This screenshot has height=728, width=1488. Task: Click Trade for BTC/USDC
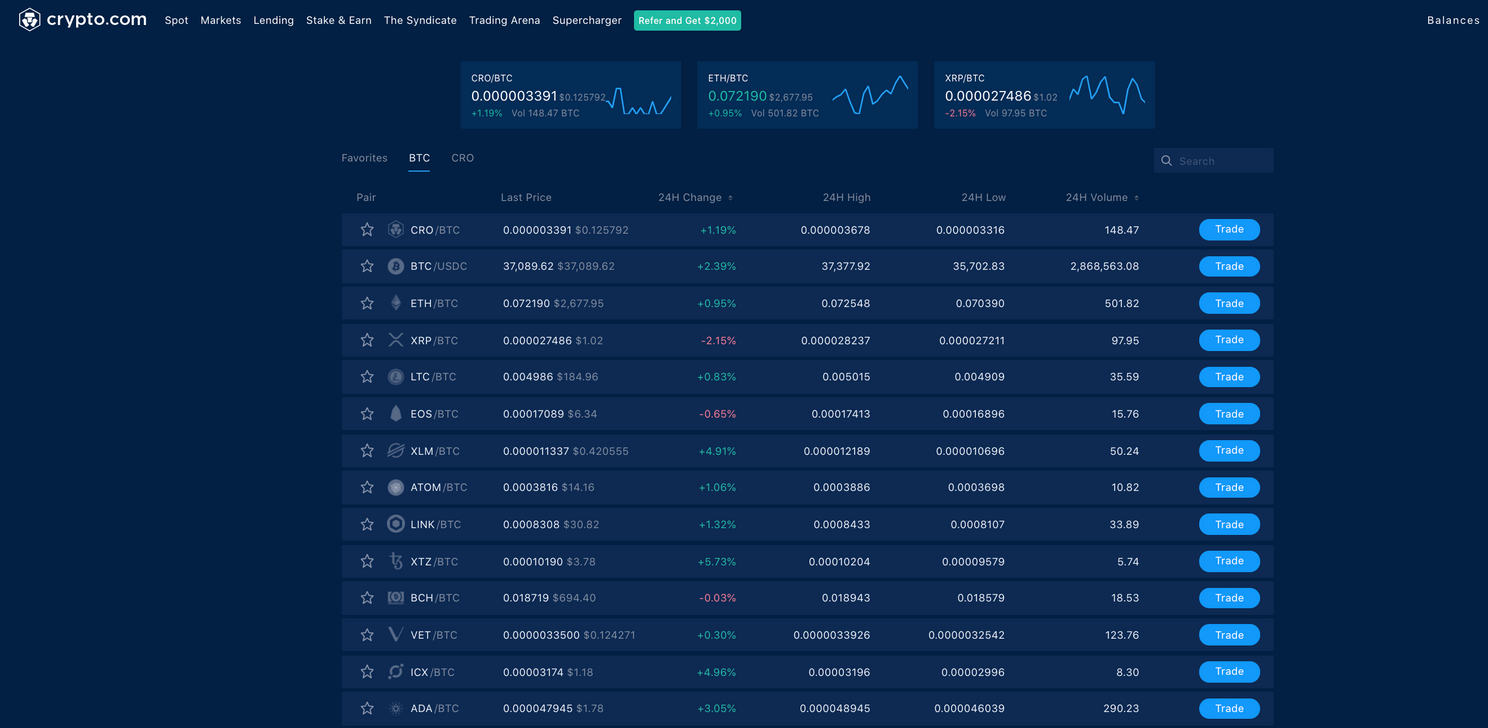(1229, 267)
